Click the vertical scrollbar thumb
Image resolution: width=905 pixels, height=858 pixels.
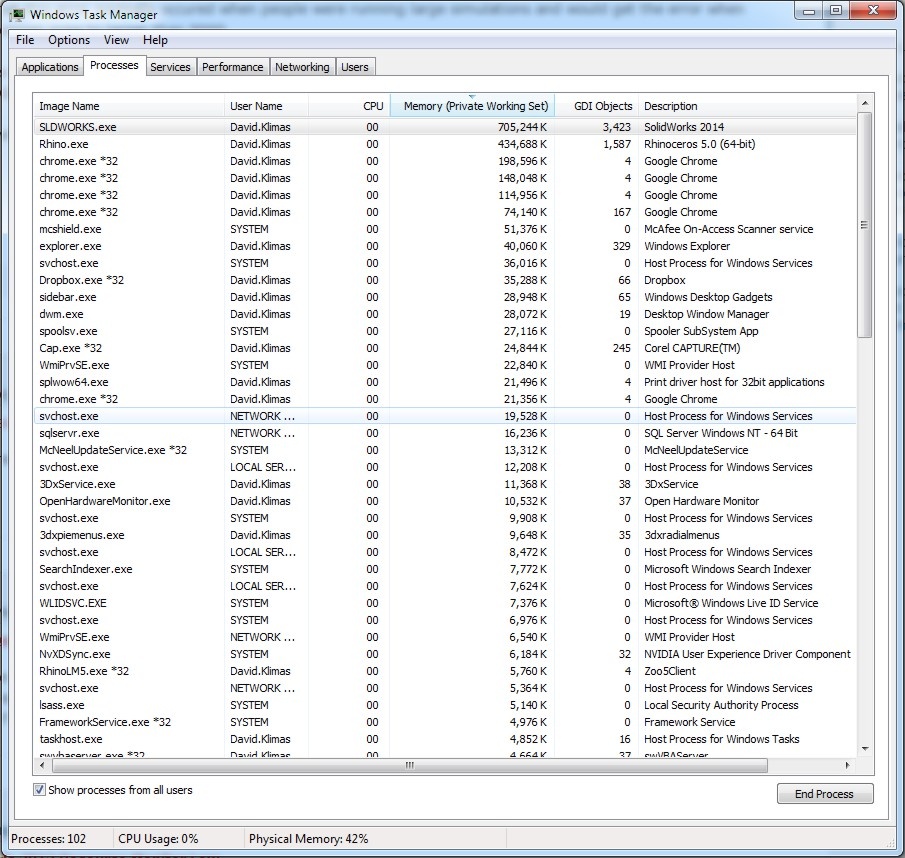coord(865,225)
